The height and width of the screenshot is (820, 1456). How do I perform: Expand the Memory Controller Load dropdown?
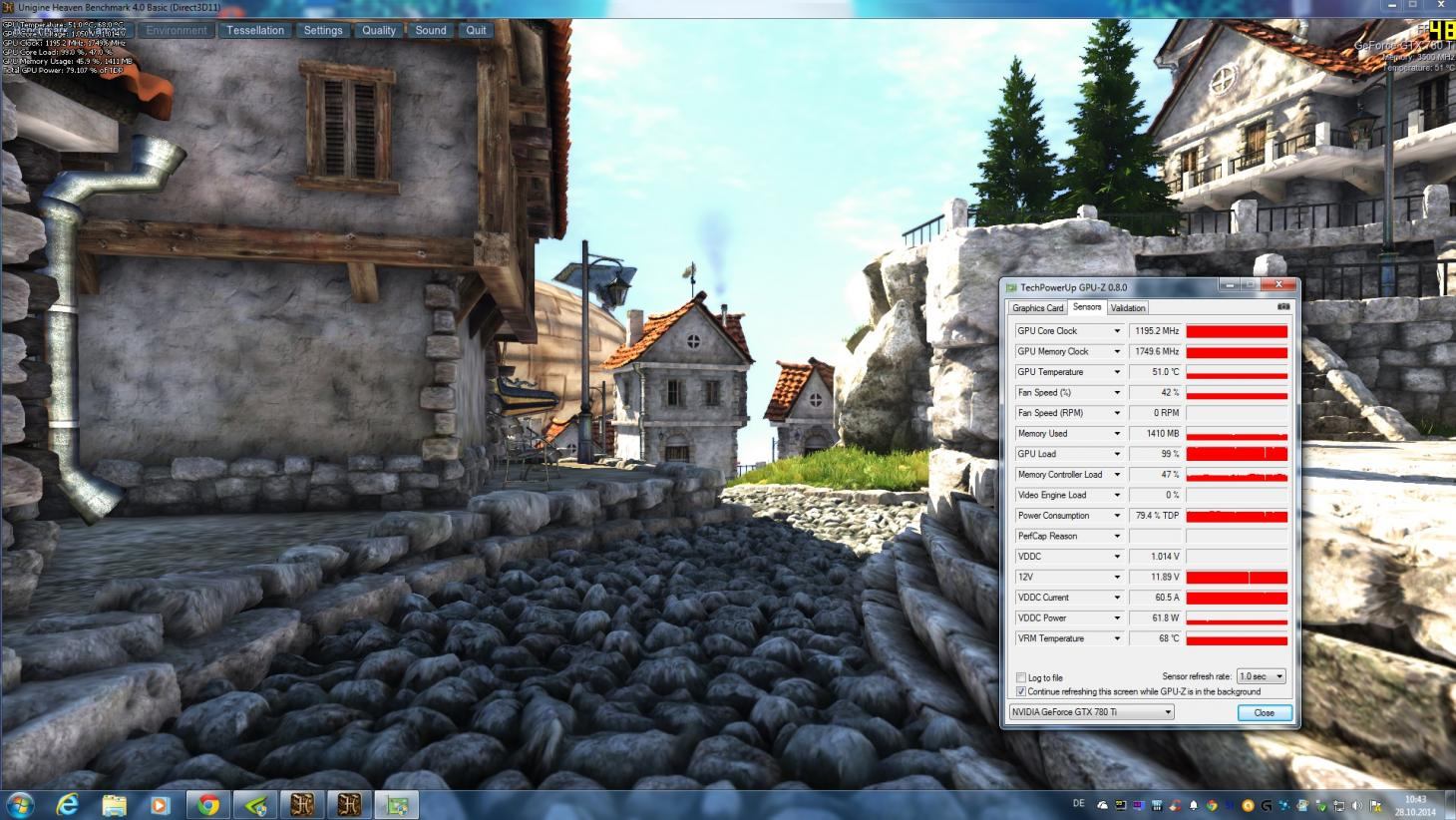[x=1117, y=475]
